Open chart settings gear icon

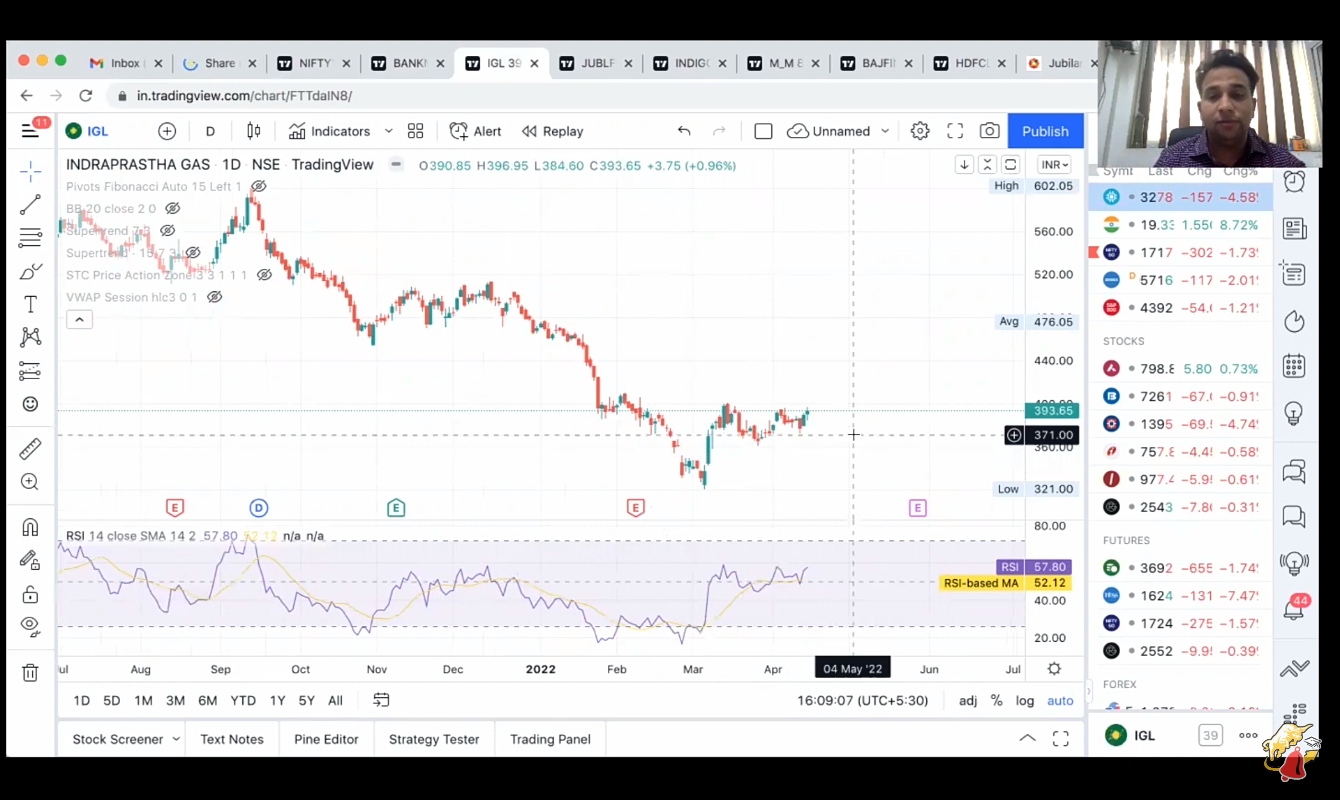(x=920, y=131)
